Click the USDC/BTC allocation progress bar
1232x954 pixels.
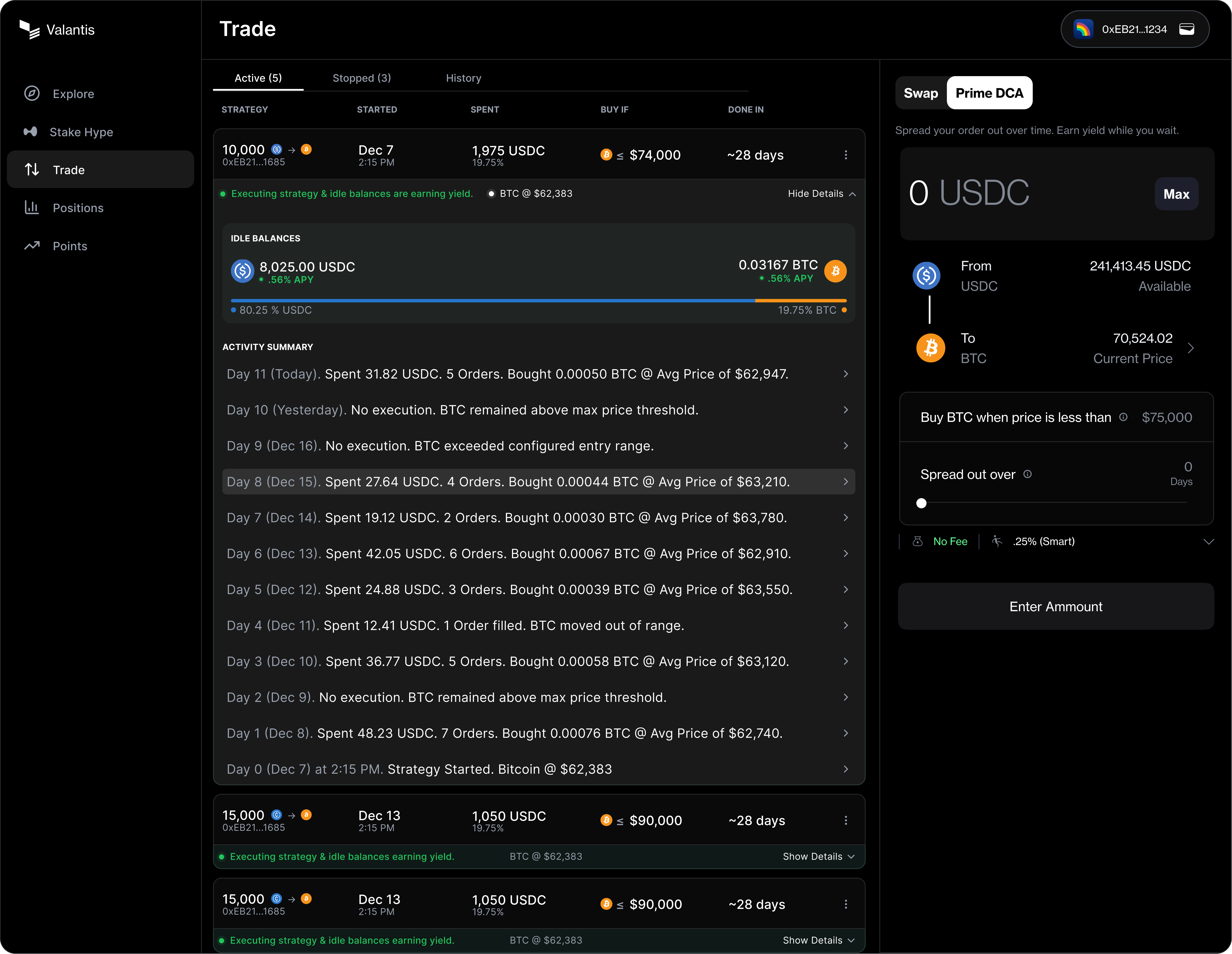tap(539, 301)
